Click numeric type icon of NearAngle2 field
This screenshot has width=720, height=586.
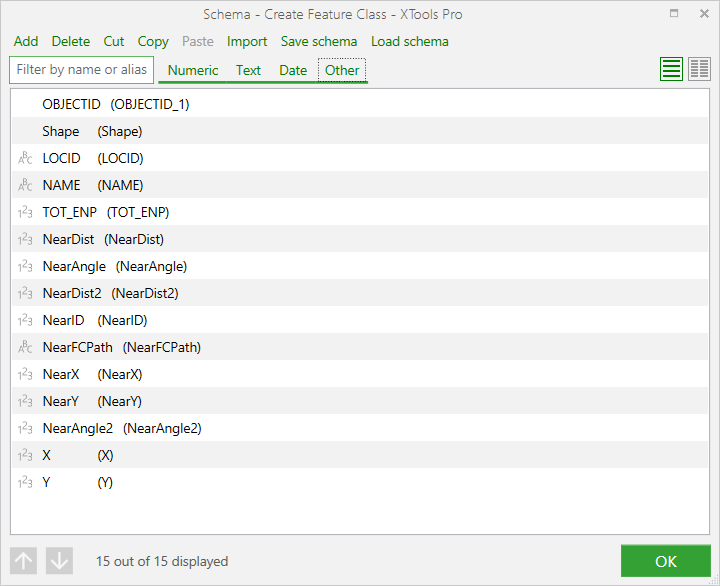click(x=25, y=428)
